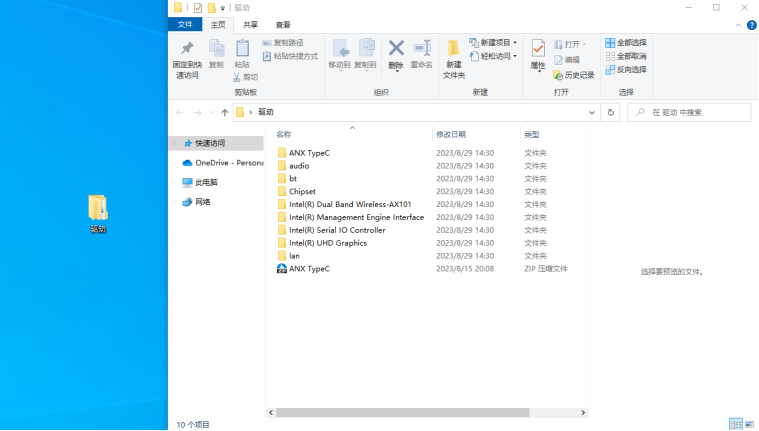Click 全部取消 deselect all

(x=625, y=56)
